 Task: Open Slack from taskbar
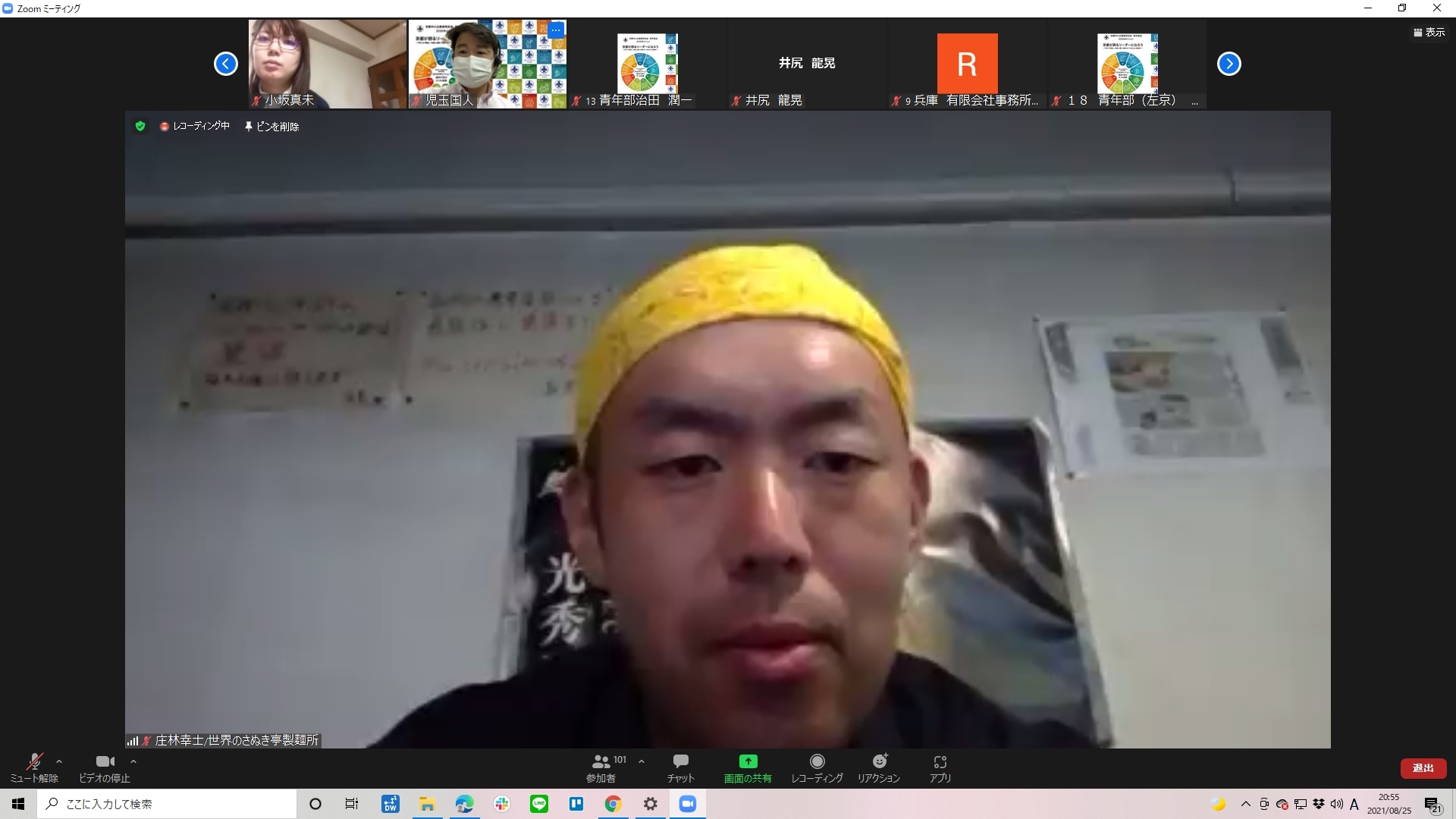pos(502,804)
